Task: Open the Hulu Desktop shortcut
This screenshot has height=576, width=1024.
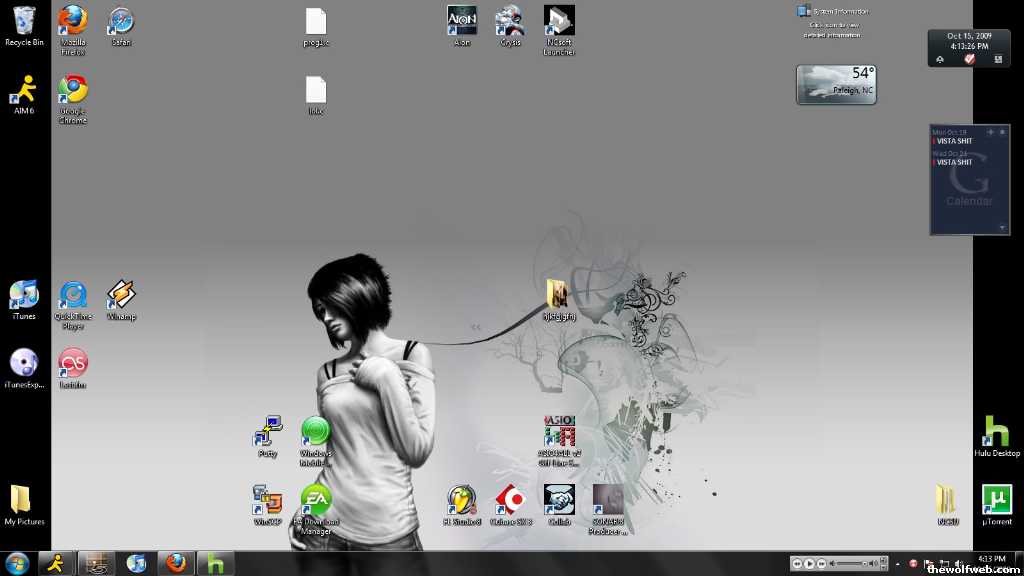Action: [996, 431]
